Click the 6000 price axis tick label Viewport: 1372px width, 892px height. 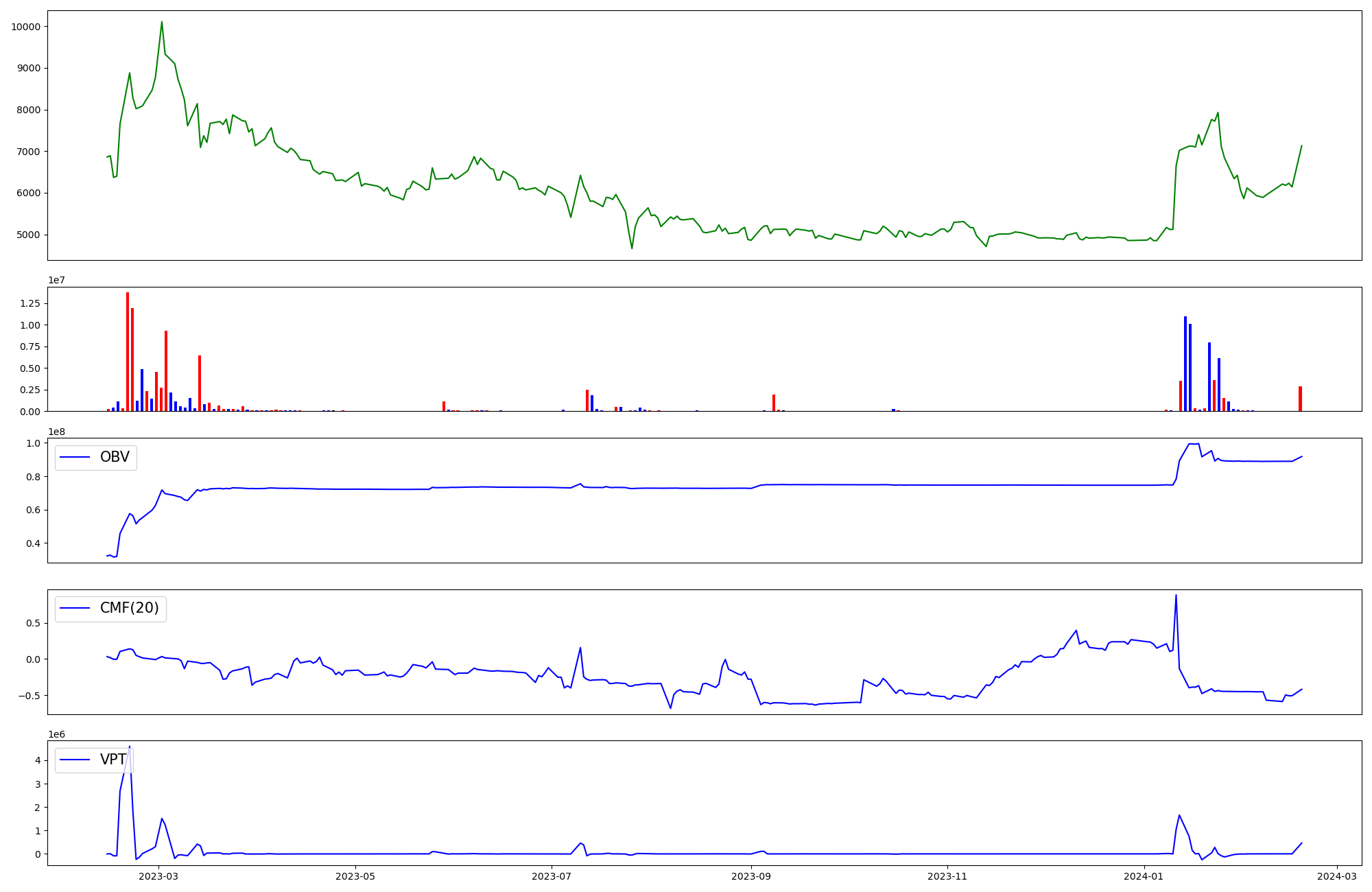[x=28, y=193]
